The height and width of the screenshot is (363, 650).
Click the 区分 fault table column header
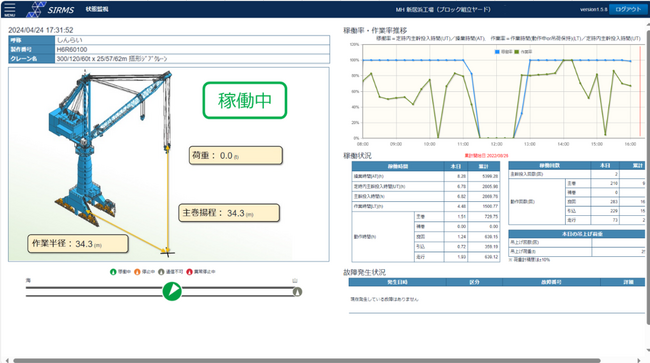click(474, 282)
